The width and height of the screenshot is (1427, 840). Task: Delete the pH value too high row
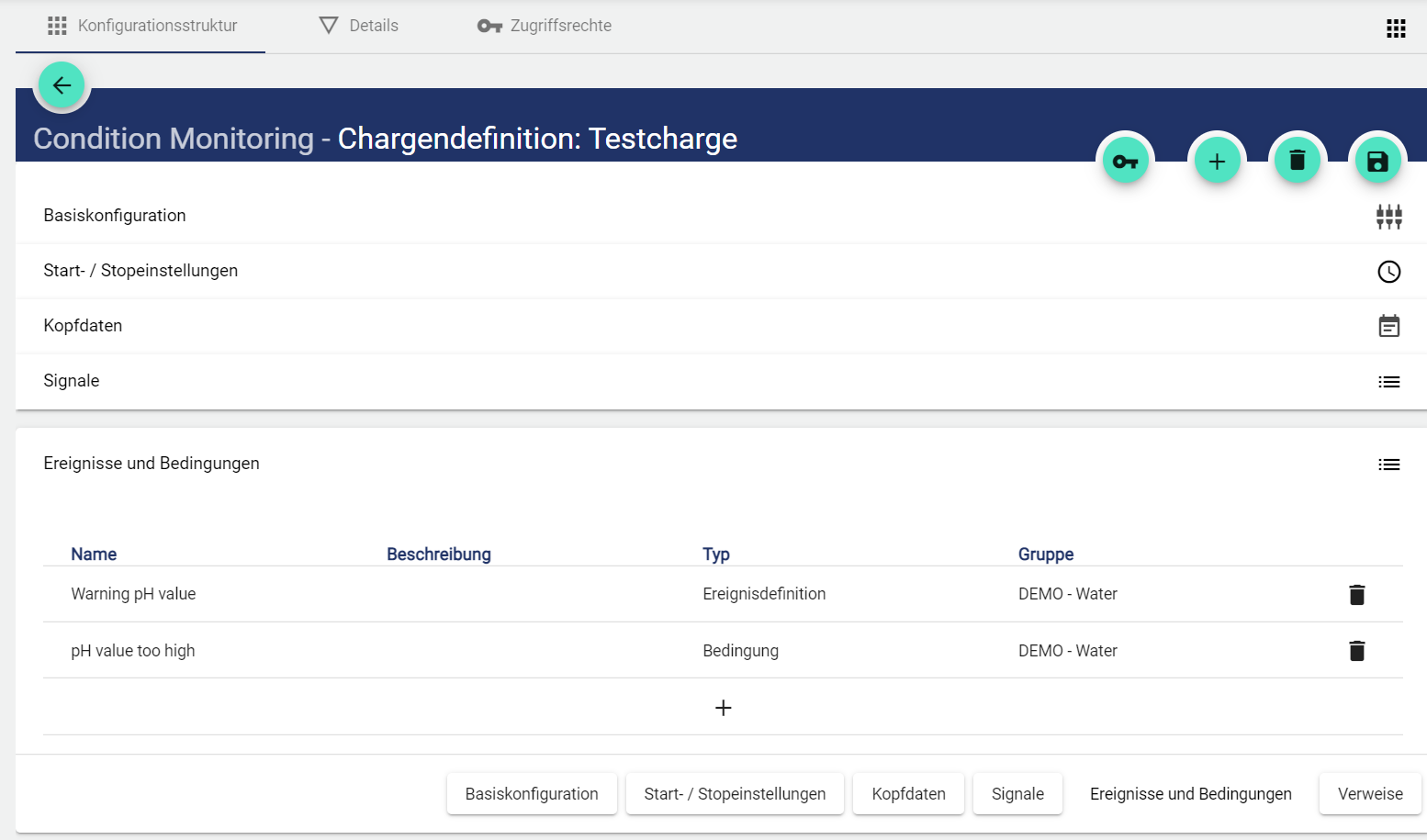[x=1356, y=651]
